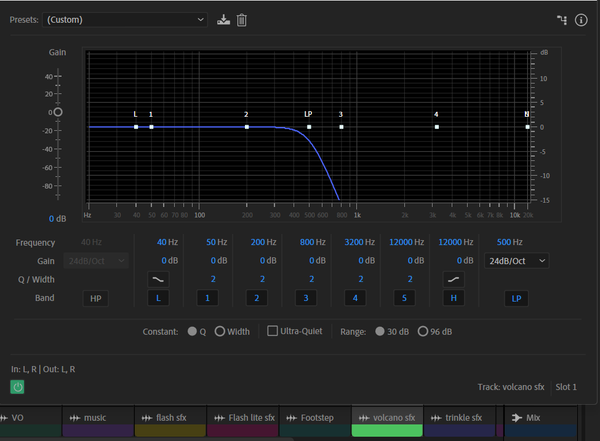Viewport: 600px width, 441px height.
Task: Click the master Gain slider handle
Action: coord(58,112)
